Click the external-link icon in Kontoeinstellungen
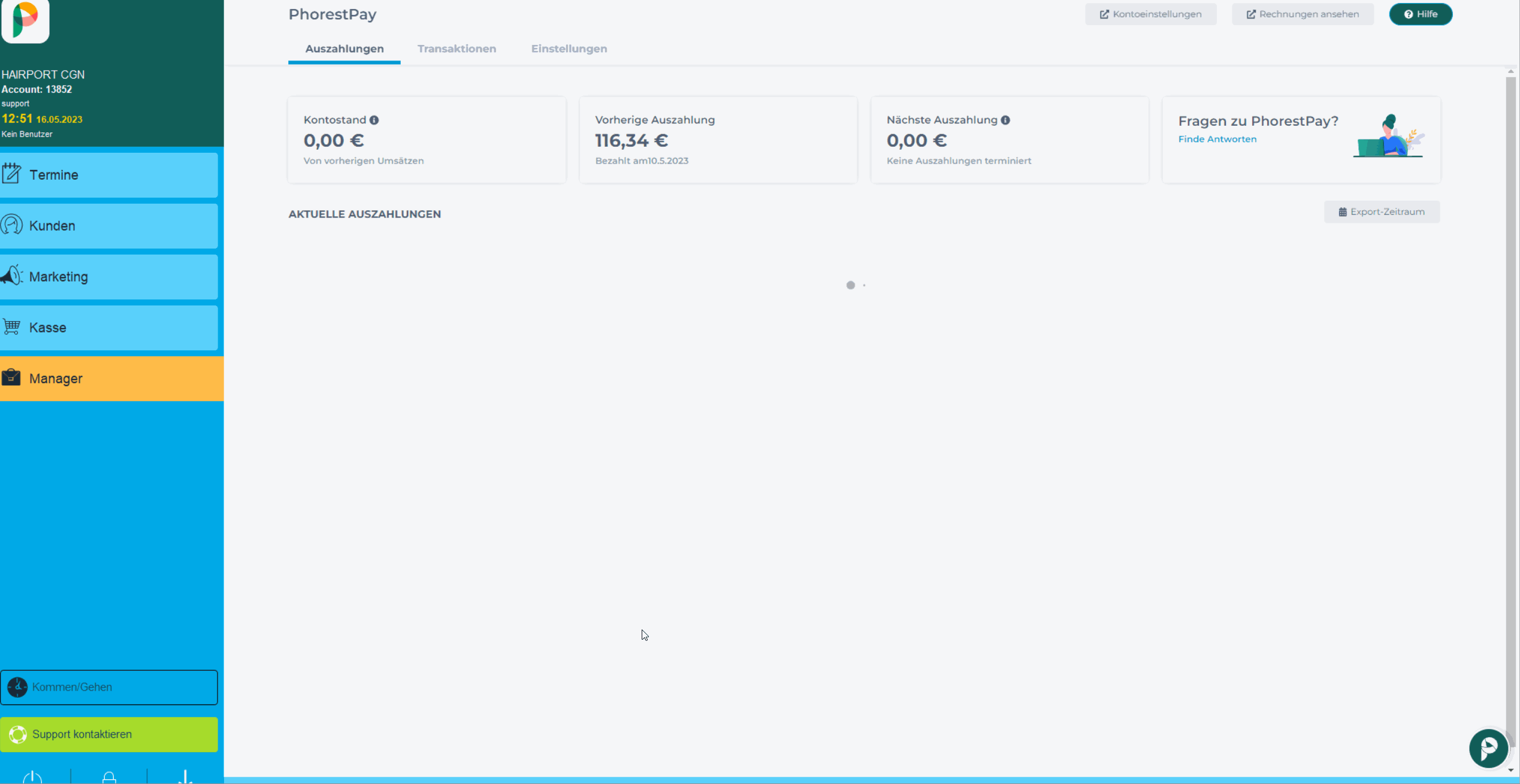Image resolution: width=1520 pixels, height=784 pixels. [x=1104, y=14]
